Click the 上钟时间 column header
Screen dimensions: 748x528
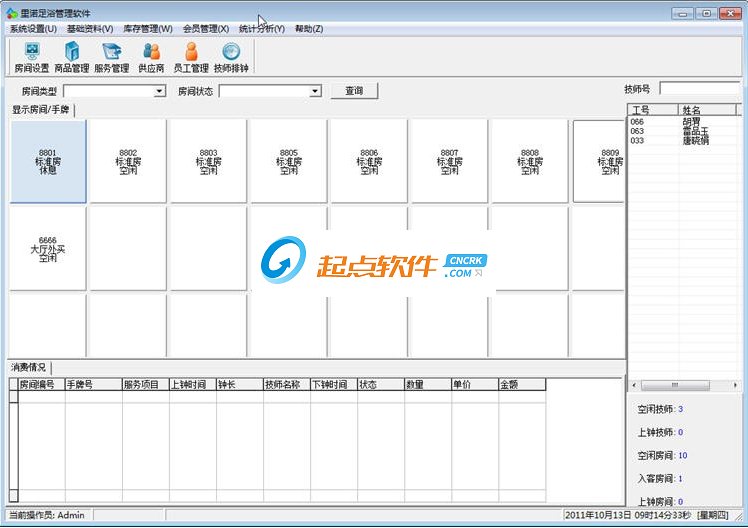(193, 384)
